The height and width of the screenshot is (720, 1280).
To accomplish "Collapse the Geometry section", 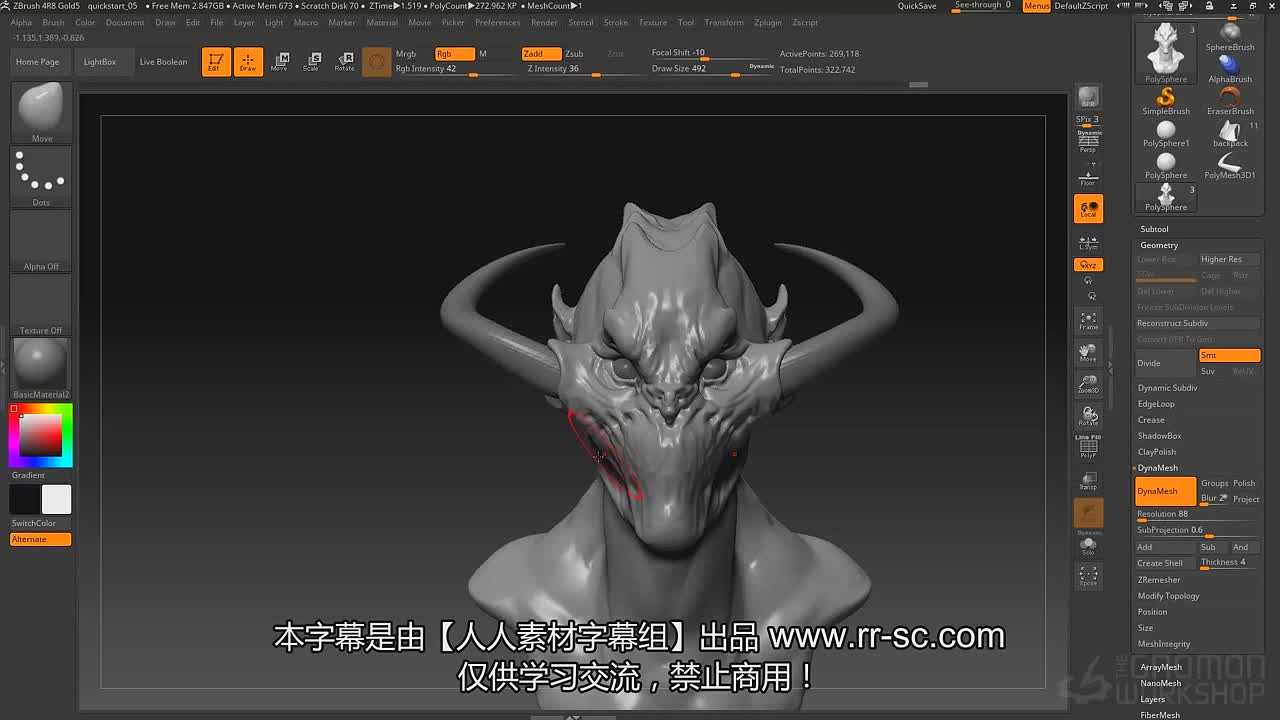I will [1159, 245].
